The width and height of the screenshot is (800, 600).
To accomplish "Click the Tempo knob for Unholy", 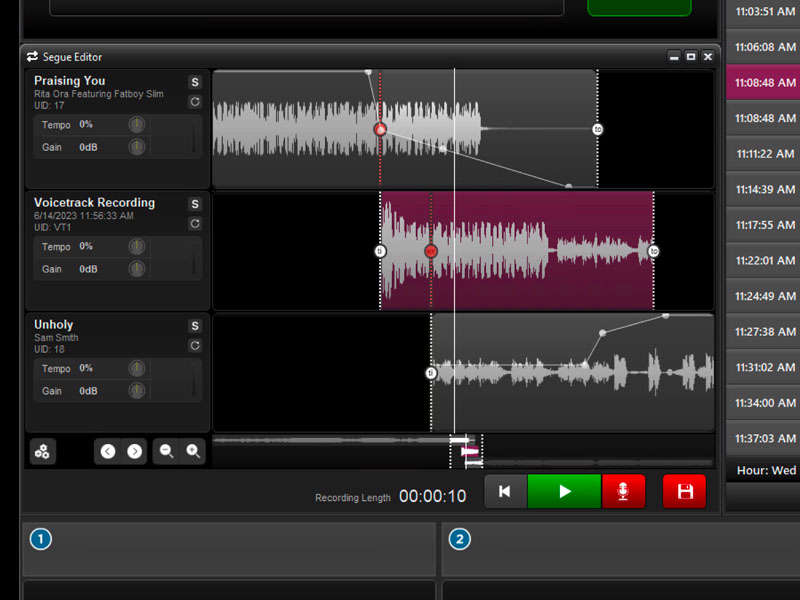I will coord(137,368).
